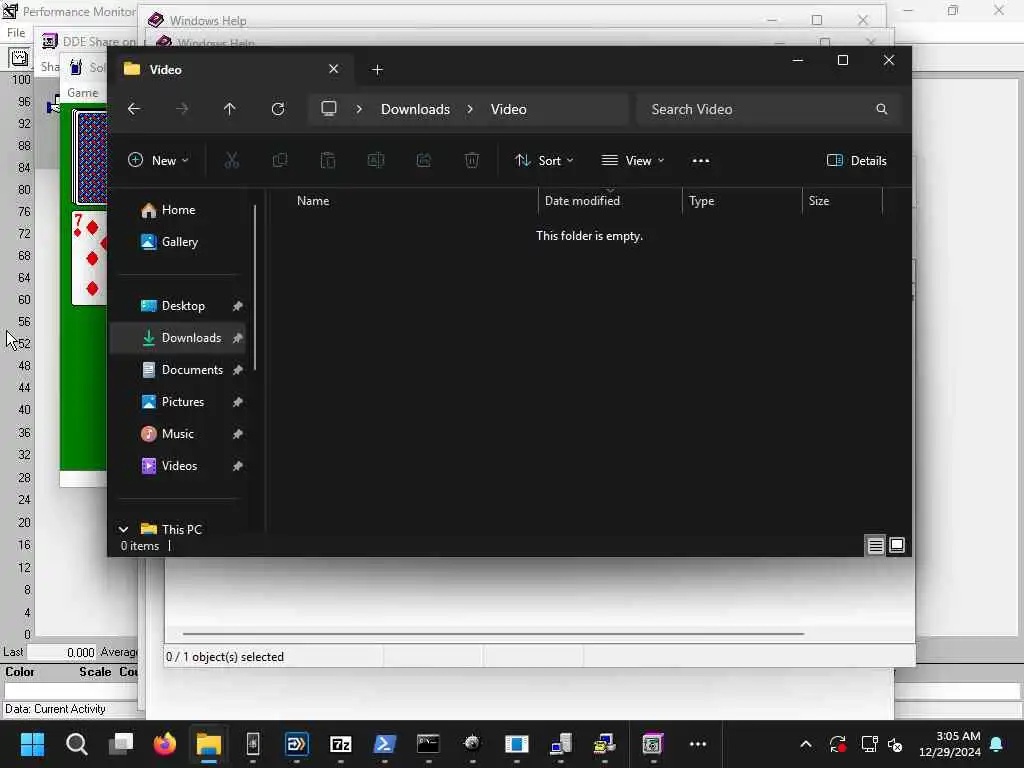Image resolution: width=1024 pixels, height=768 pixels.
Task: Select Downloads in navigation pane
Action: pos(178,338)
